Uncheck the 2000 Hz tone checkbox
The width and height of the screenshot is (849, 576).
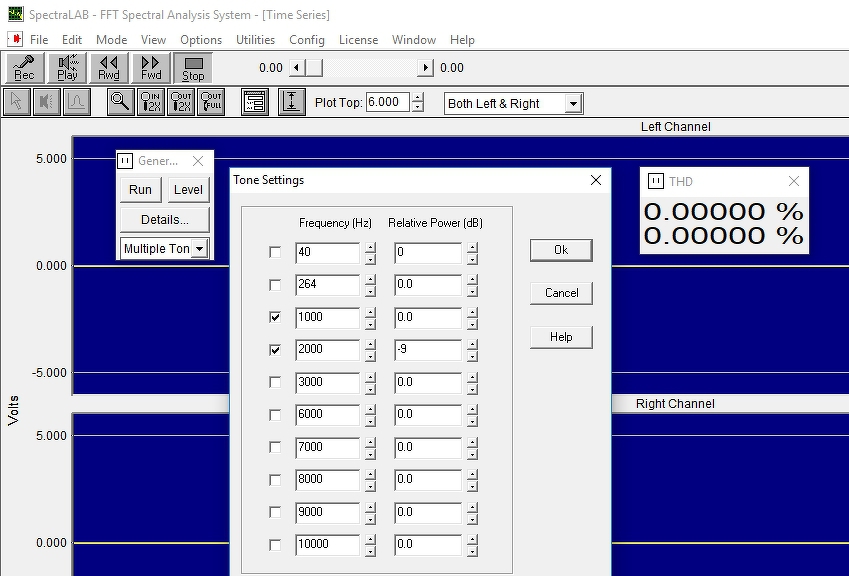[275, 350]
